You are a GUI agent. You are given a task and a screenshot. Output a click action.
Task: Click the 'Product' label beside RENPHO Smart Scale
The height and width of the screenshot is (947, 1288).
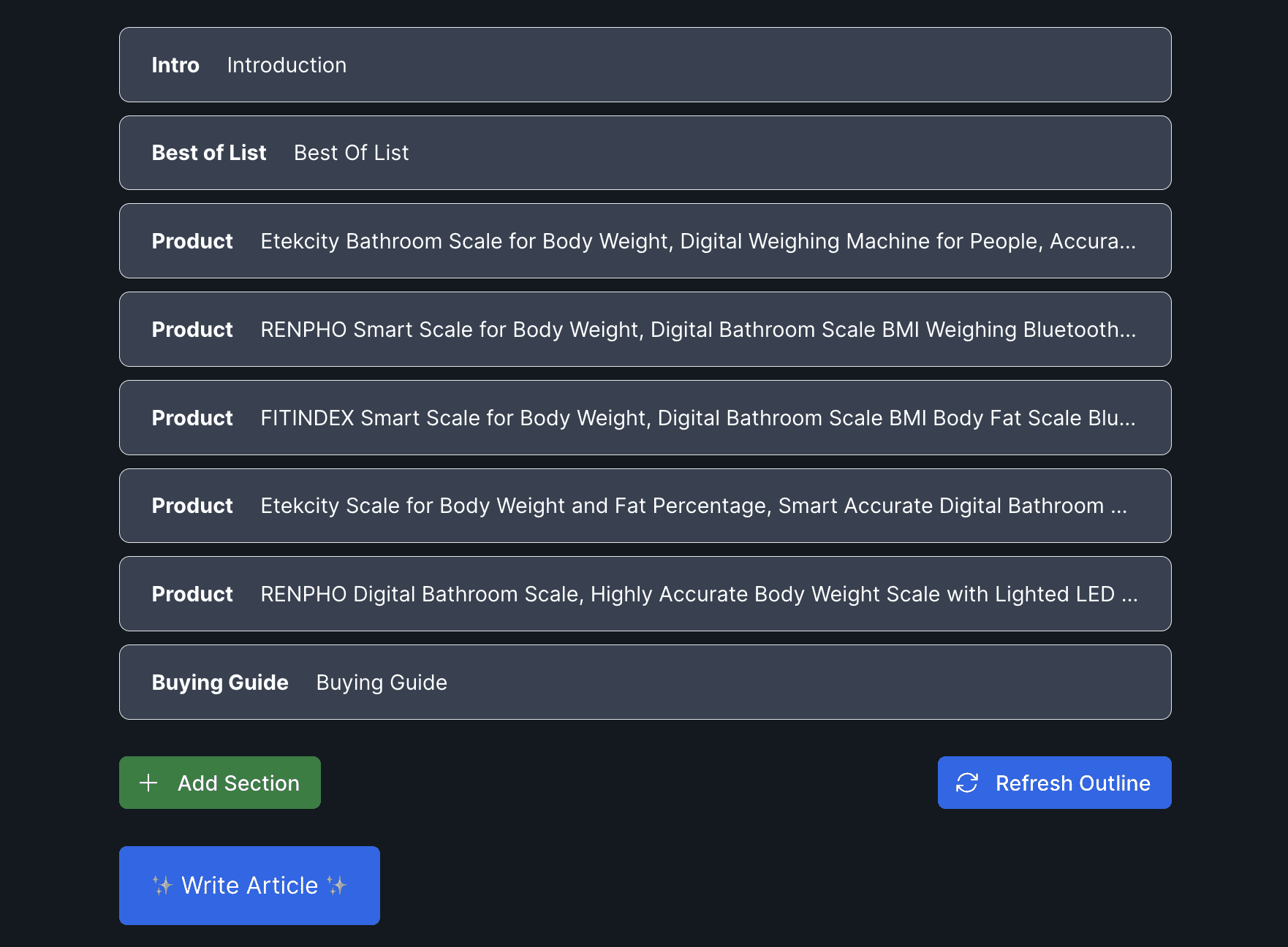tap(192, 330)
